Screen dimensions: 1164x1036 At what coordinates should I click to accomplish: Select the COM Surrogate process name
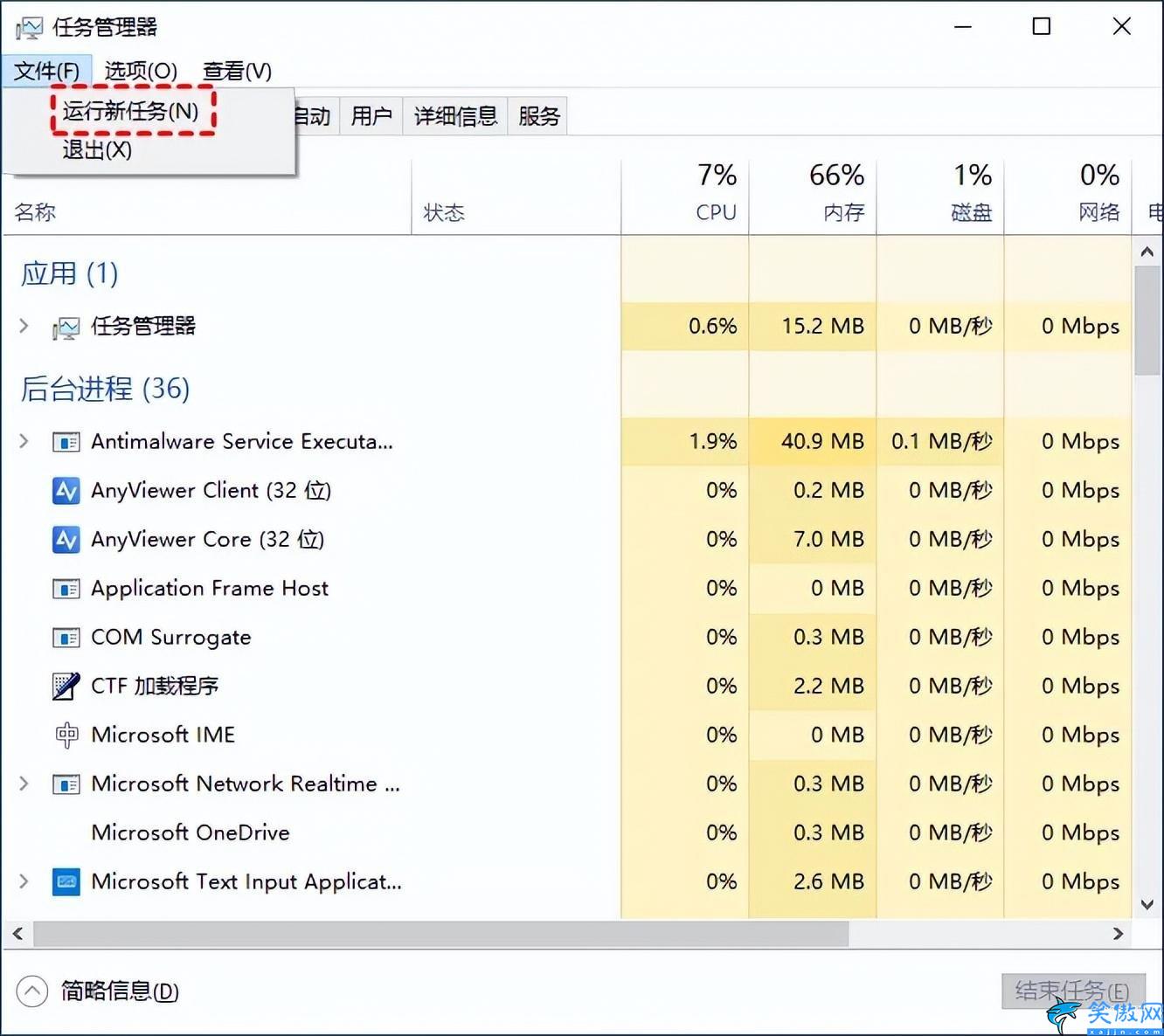171,638
